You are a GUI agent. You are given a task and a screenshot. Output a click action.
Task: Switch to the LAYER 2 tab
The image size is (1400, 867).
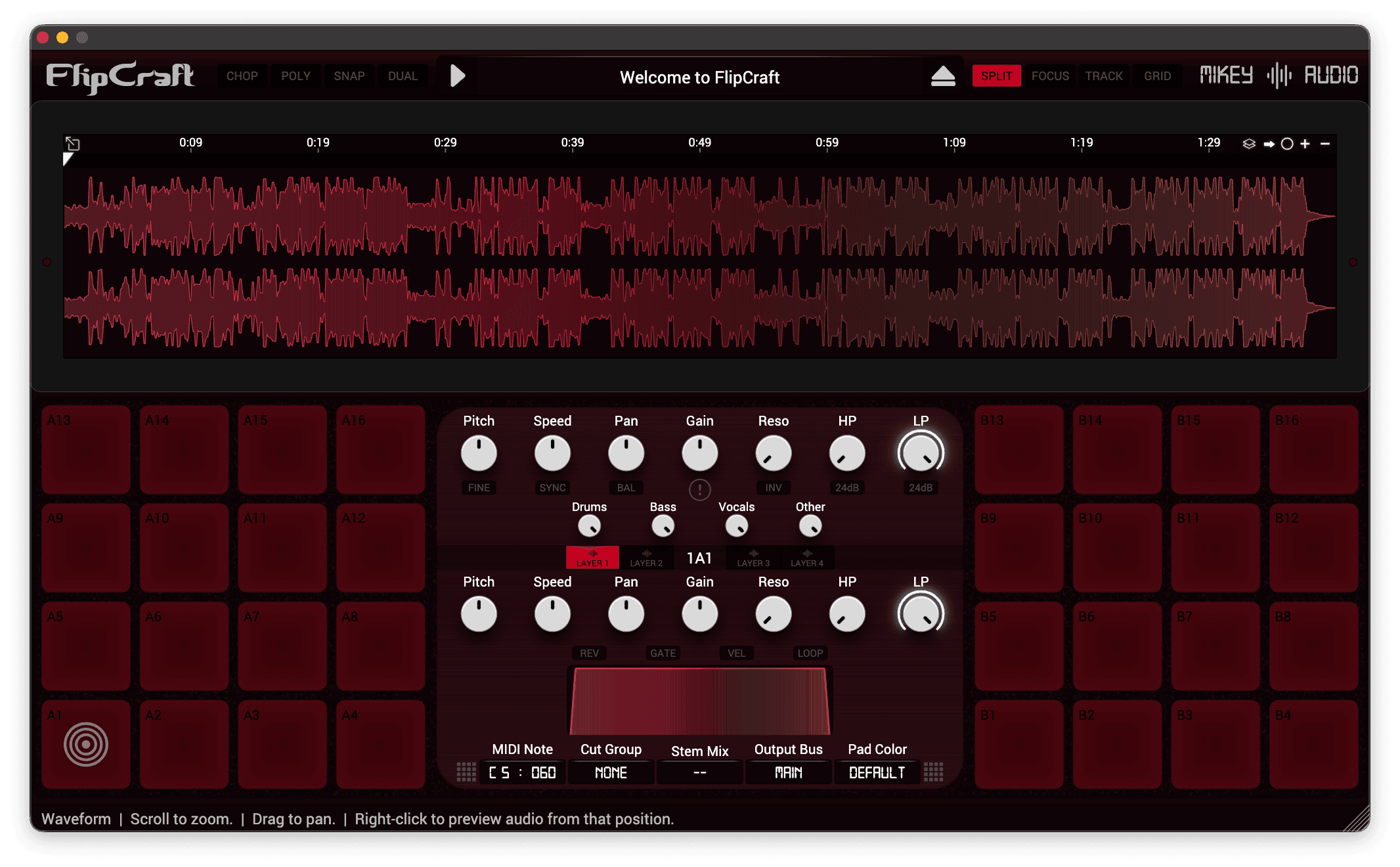point(646,558)
